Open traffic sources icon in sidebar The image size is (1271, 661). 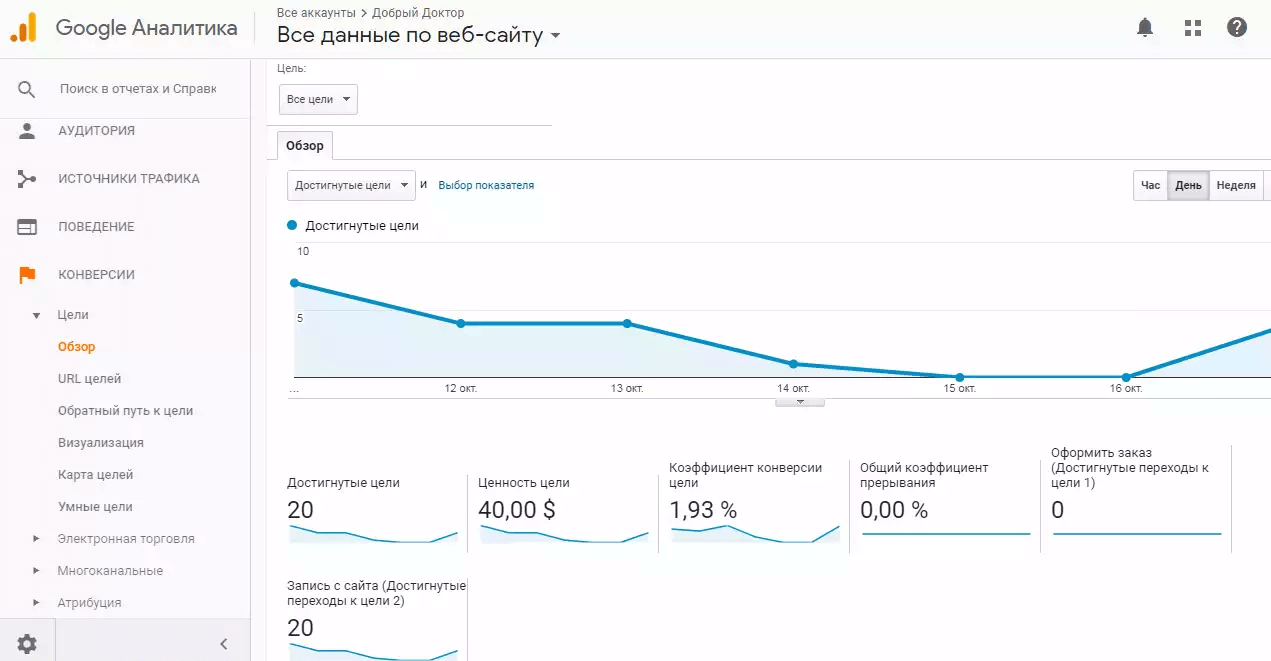27,179
